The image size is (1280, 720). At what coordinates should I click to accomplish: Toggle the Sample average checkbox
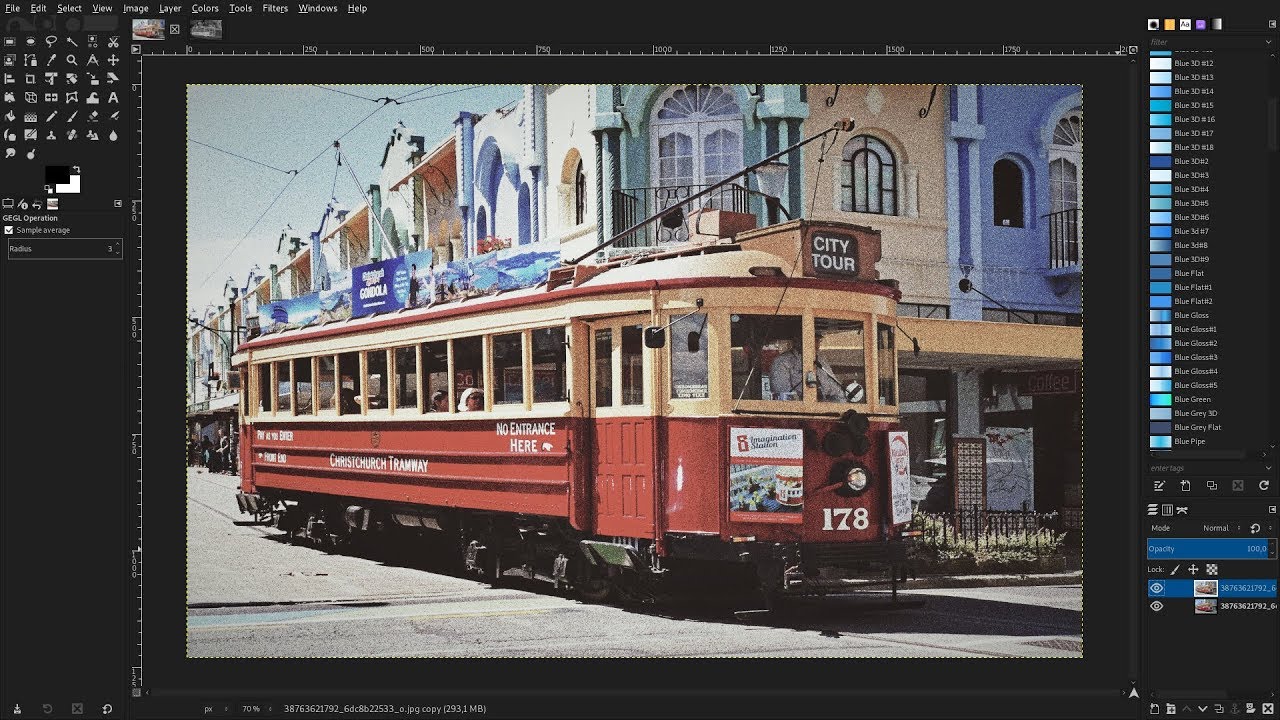click(9, 230)
